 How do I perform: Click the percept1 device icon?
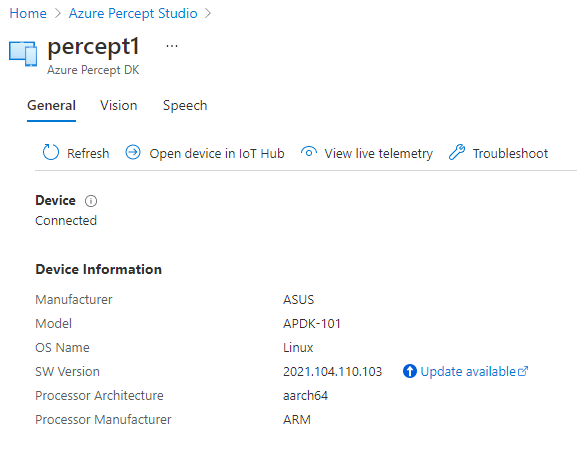click(x=23, y=54)
